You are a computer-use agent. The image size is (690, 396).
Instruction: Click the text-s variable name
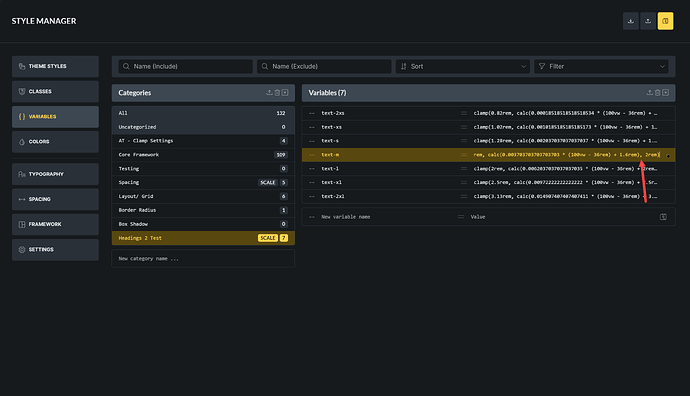point(330,141)
